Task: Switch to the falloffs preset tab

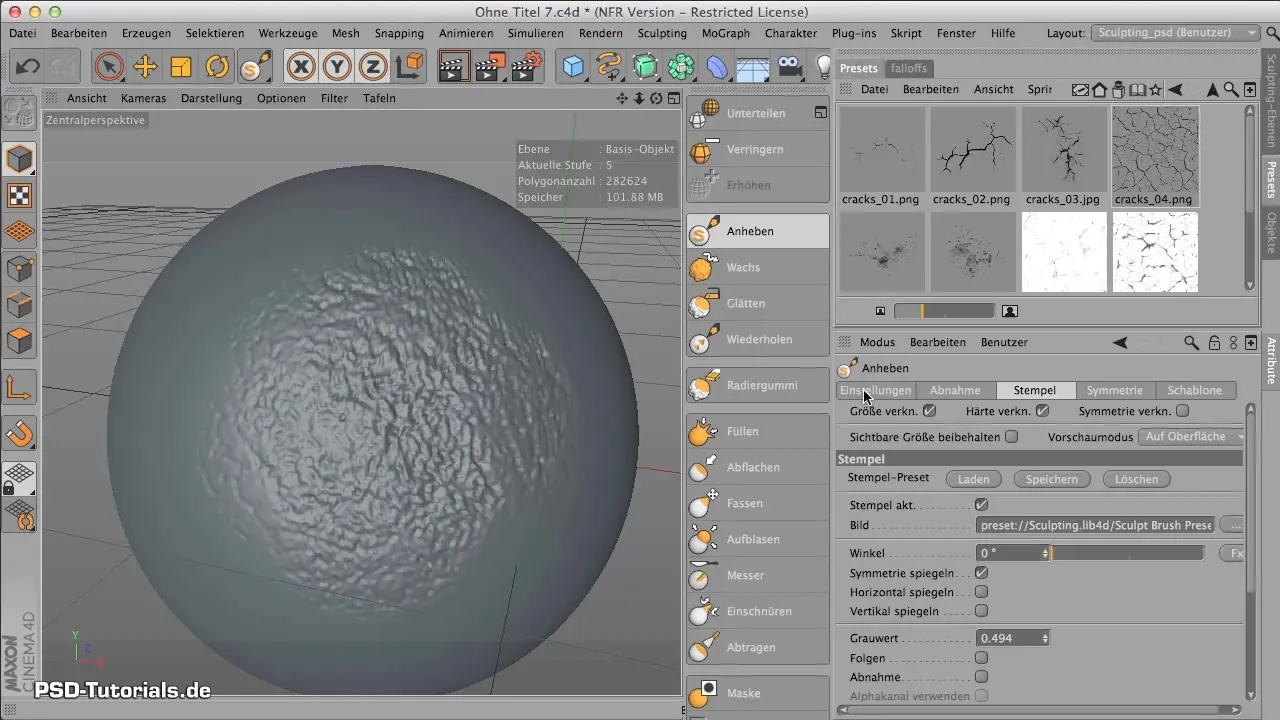Action: click(x=908, y=68)
